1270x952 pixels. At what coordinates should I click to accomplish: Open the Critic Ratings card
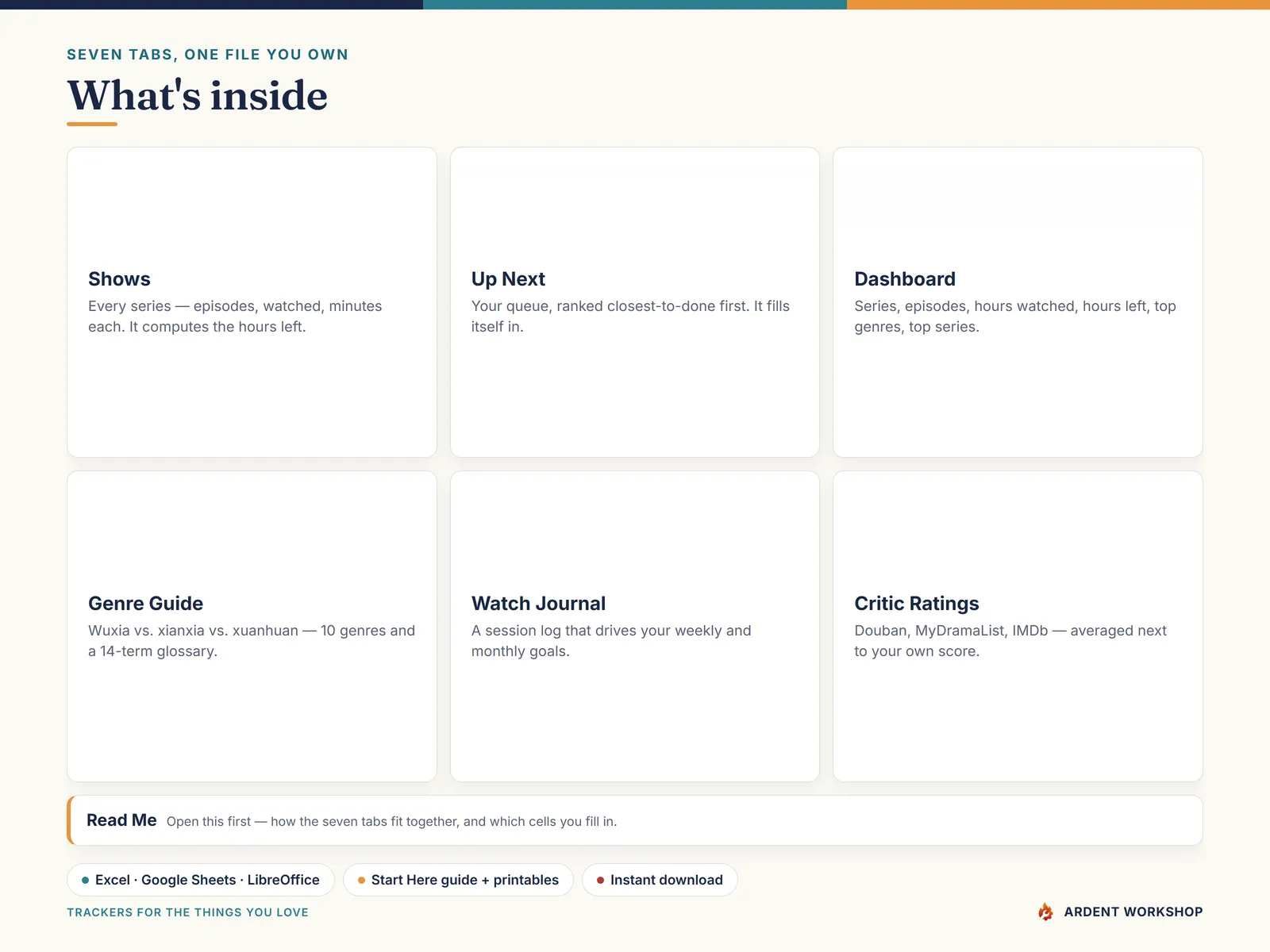1018,627
